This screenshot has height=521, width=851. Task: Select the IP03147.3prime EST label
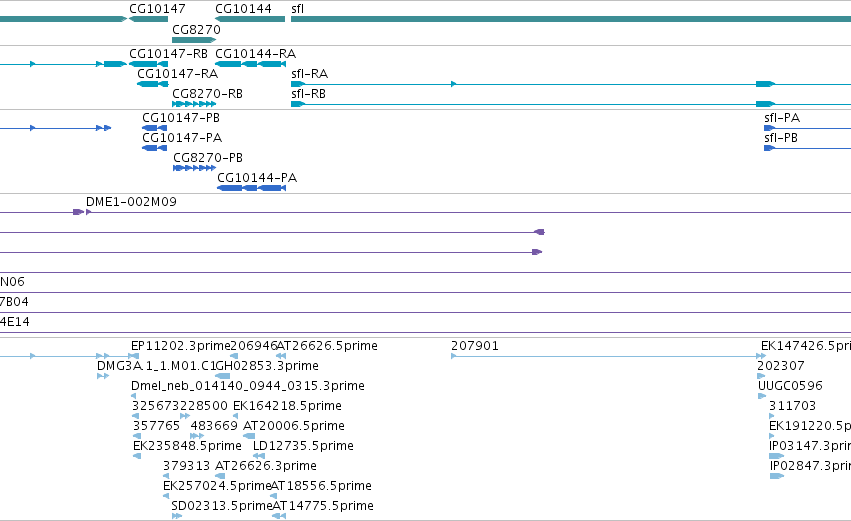click(x=810, y=446)
